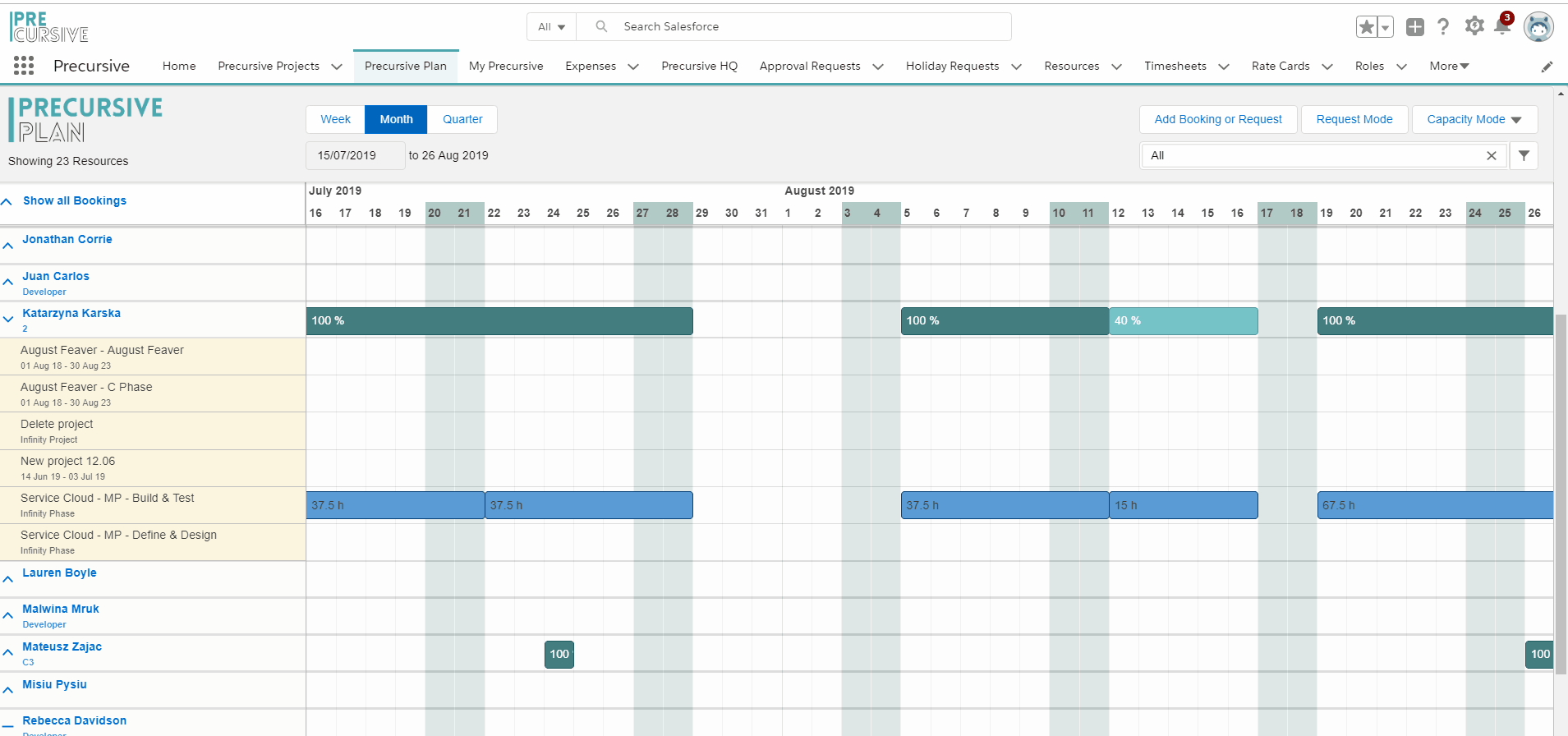Switch to the Week view
Screen dimensions: 1568x736
click(x=335, y=119)
